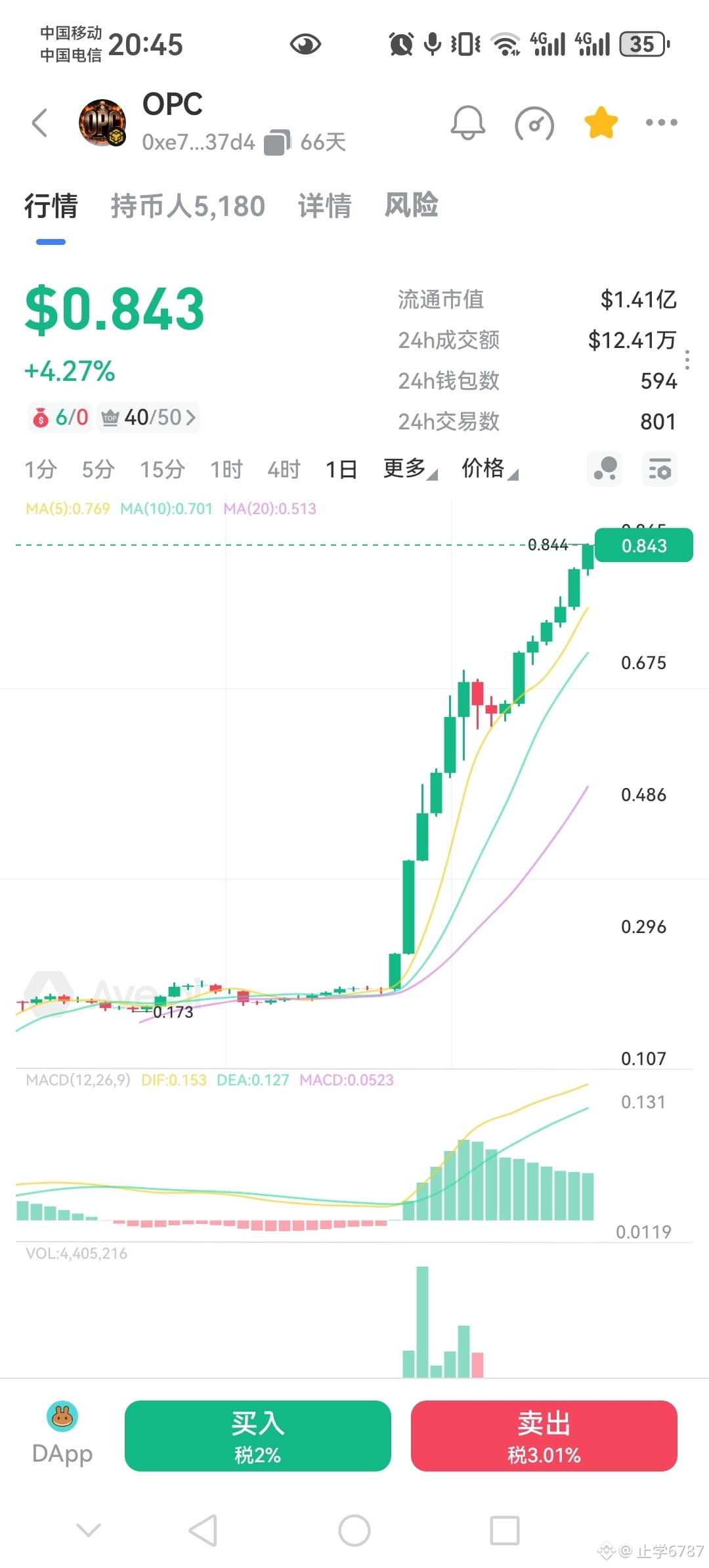The image size is (709, 1568).
Task: Tap the back arrow to leave OPC page
Action: [40, 123]
